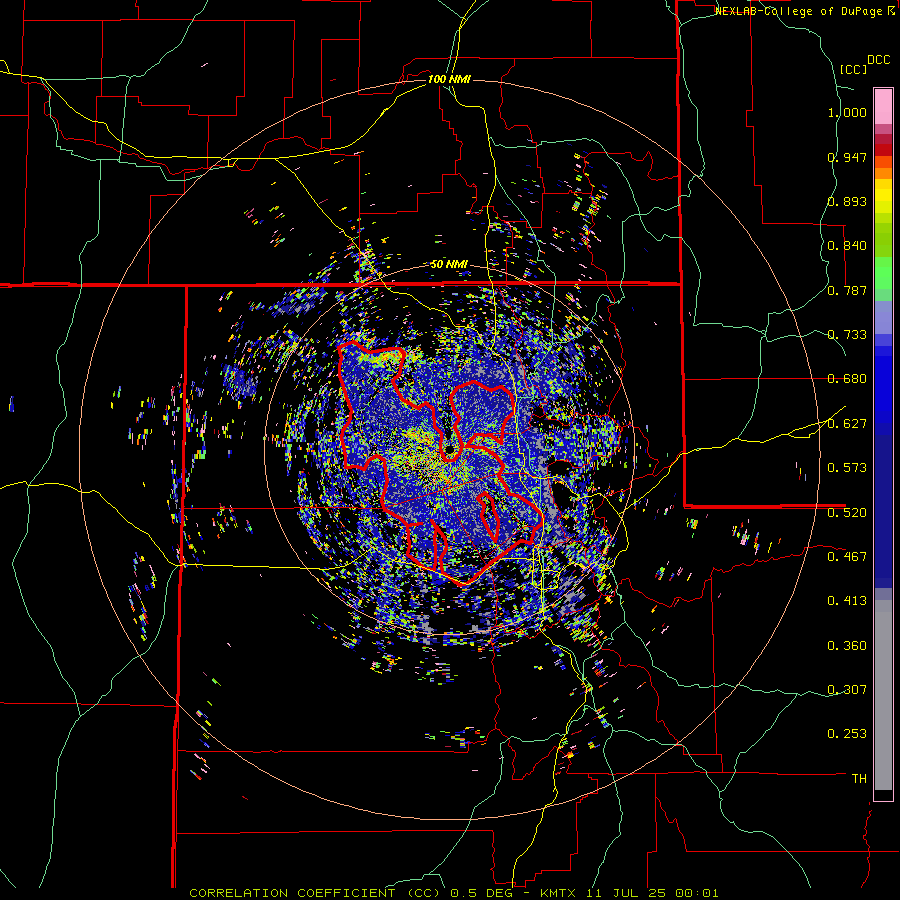Click the 100 NMI range ring label

pyautogui.click(x=449, y=79)
